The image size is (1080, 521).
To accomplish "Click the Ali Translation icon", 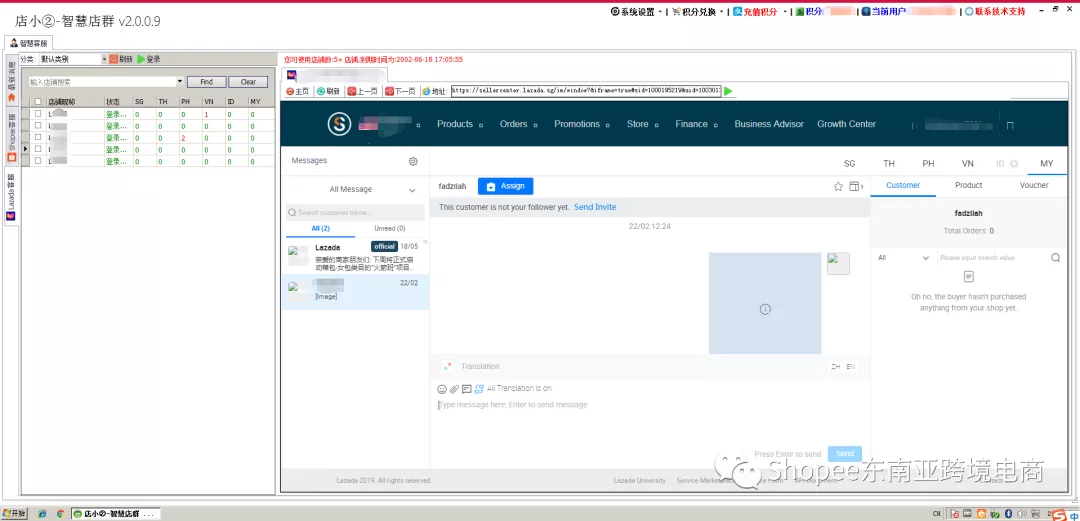I will 479,389.
